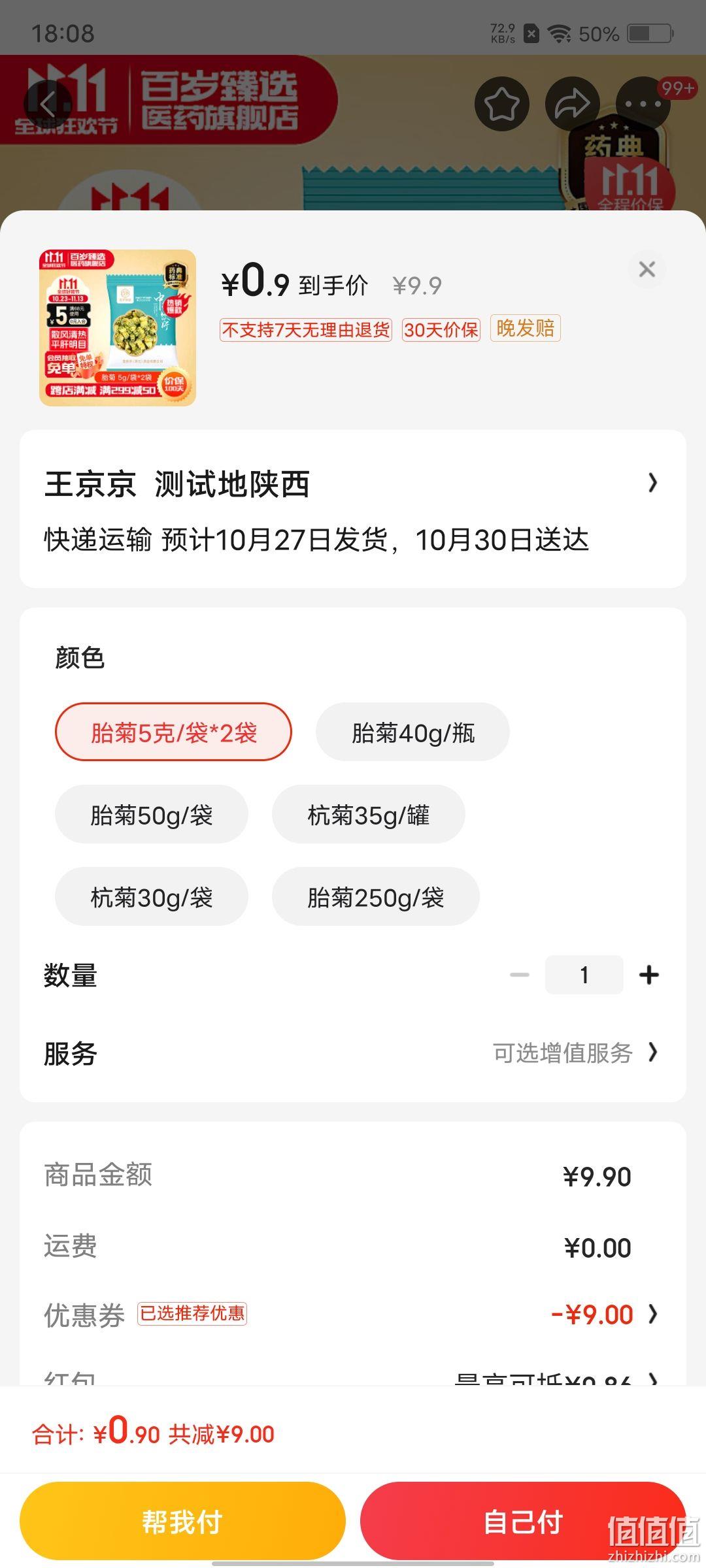Increase quantity with plus icon
The width and height of the screenshot is (706, 1568).
pos(649,975)
